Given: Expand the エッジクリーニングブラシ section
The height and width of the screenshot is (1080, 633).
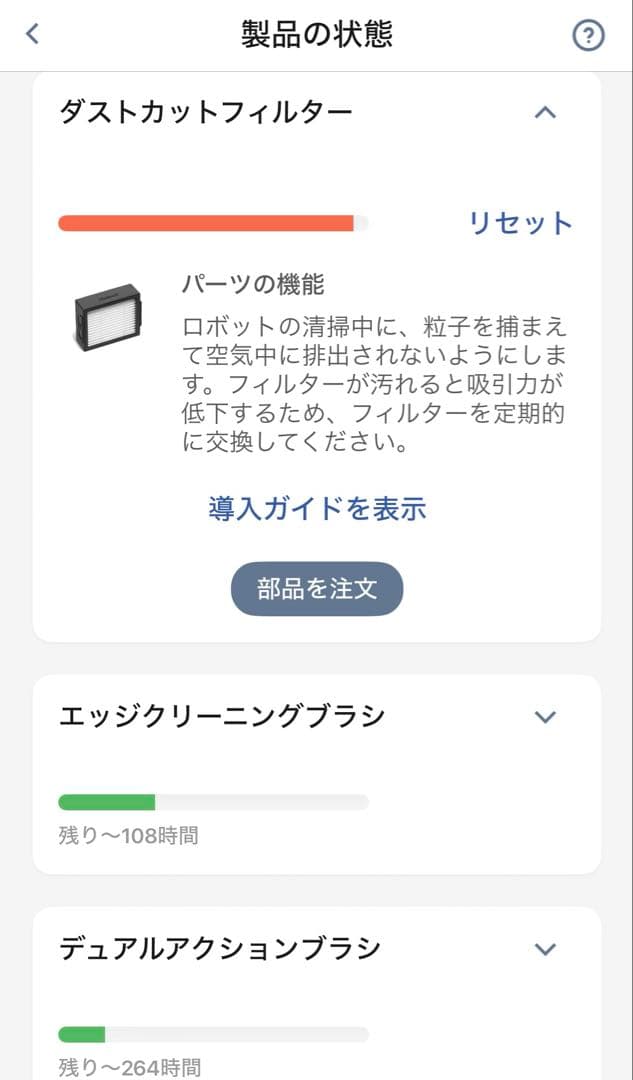Looking at the screenshot, I should pos(546,716).
